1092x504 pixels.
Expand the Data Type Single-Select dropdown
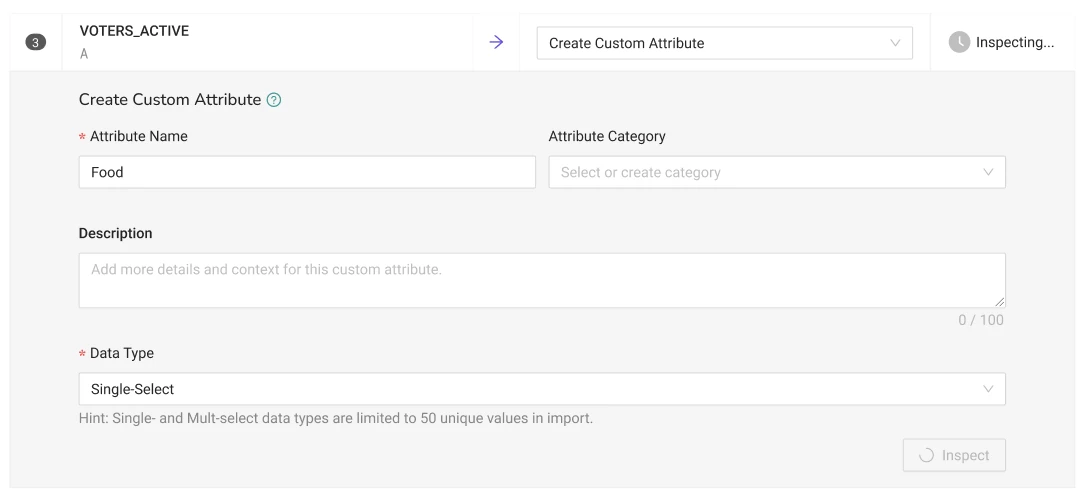click(542, 389)
